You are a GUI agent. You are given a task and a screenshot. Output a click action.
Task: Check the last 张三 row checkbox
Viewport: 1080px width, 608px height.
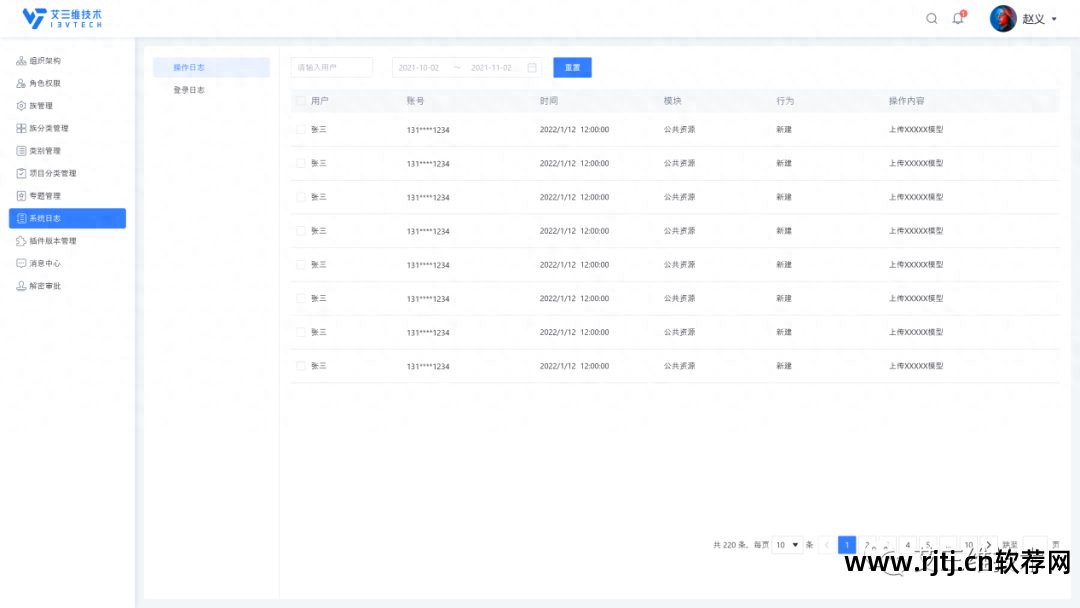pos(301,366)
